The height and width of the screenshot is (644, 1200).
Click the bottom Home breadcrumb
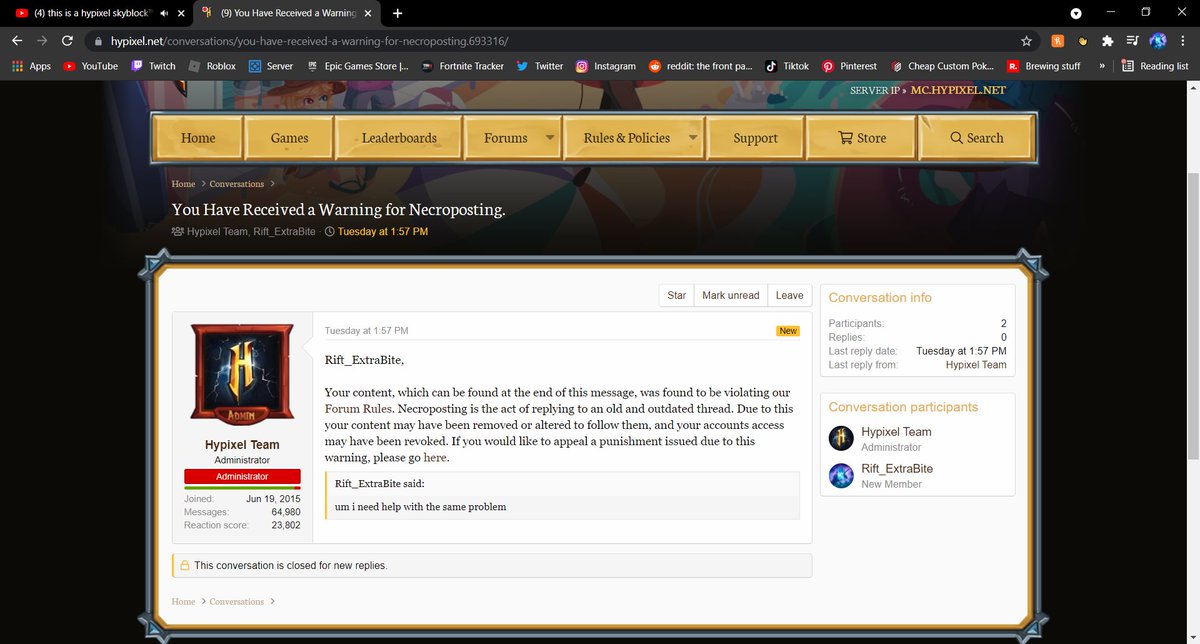coord(183,602)
